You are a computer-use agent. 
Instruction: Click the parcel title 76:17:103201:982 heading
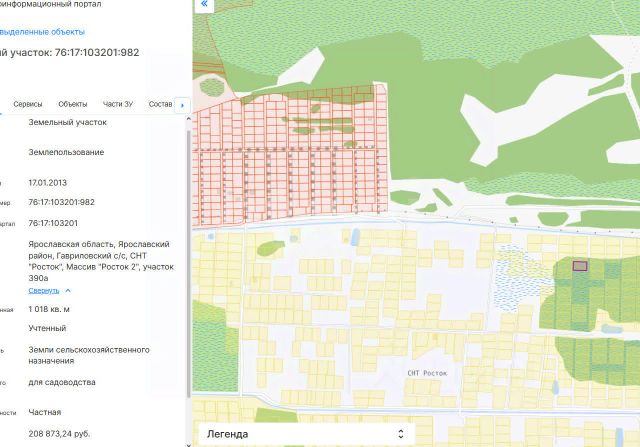[x=69, y=53]
